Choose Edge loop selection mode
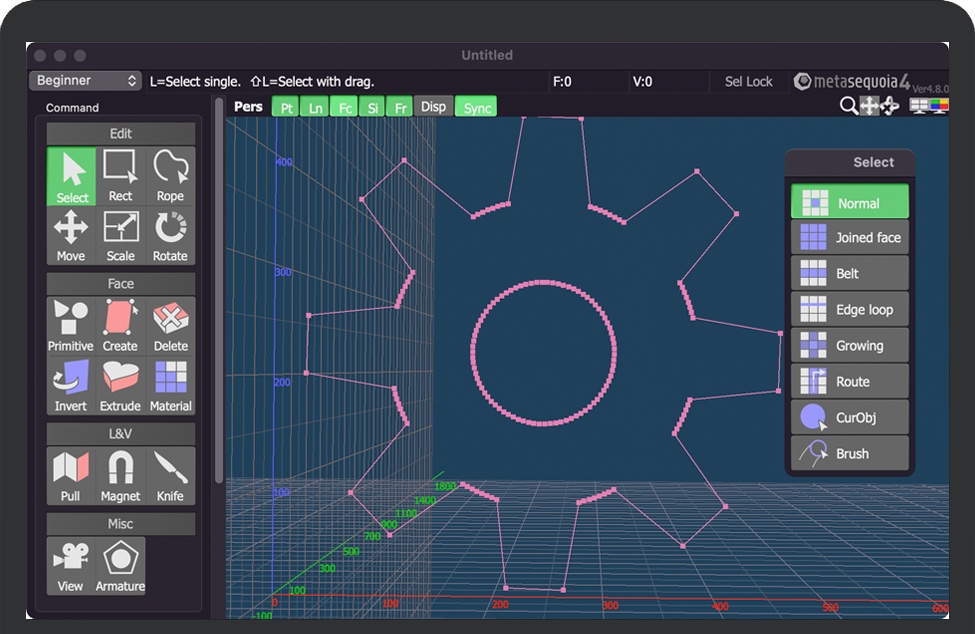 click(850, 310)
